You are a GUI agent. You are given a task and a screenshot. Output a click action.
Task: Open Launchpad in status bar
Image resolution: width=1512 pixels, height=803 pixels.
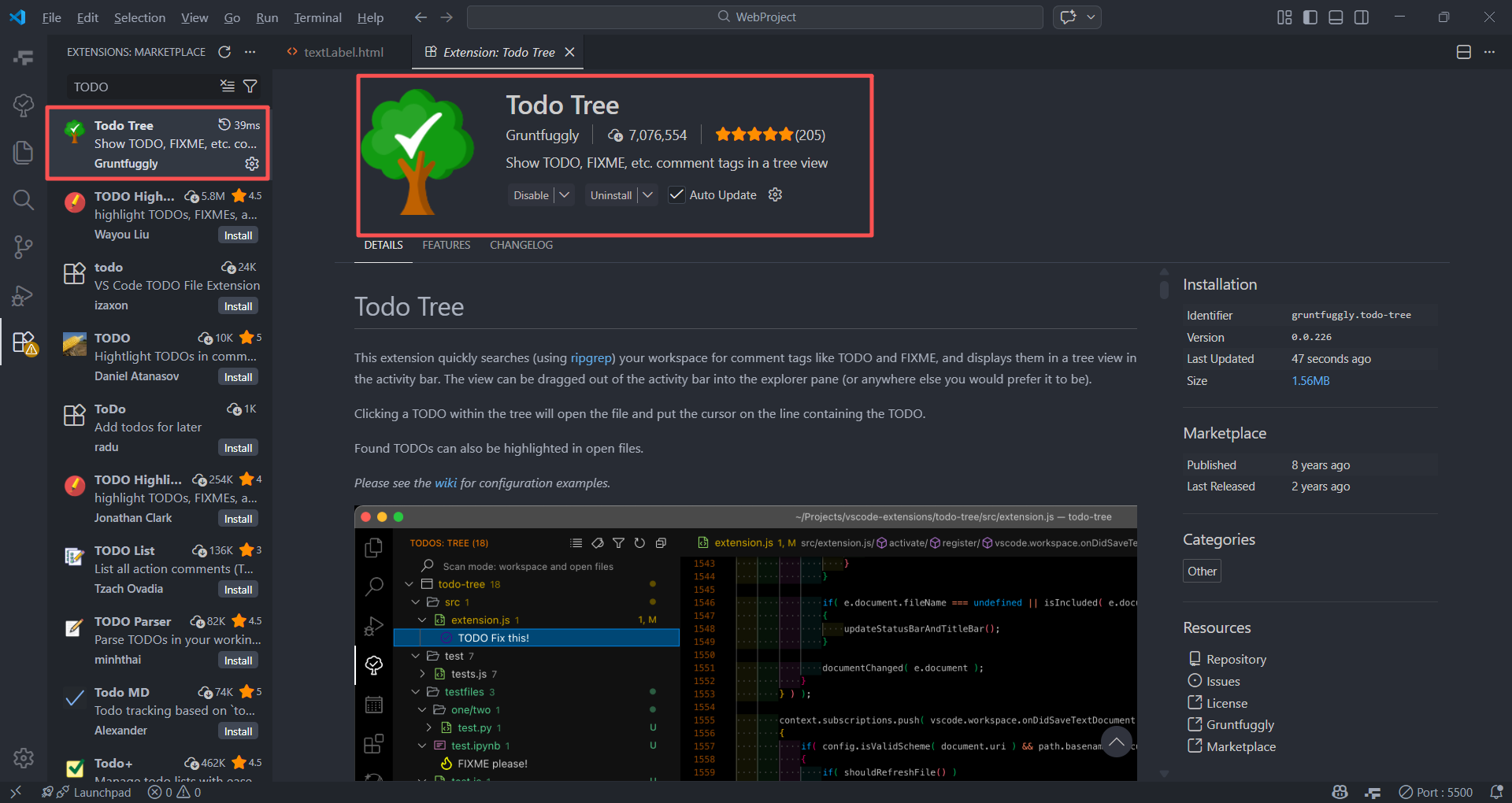pos(87,792)
